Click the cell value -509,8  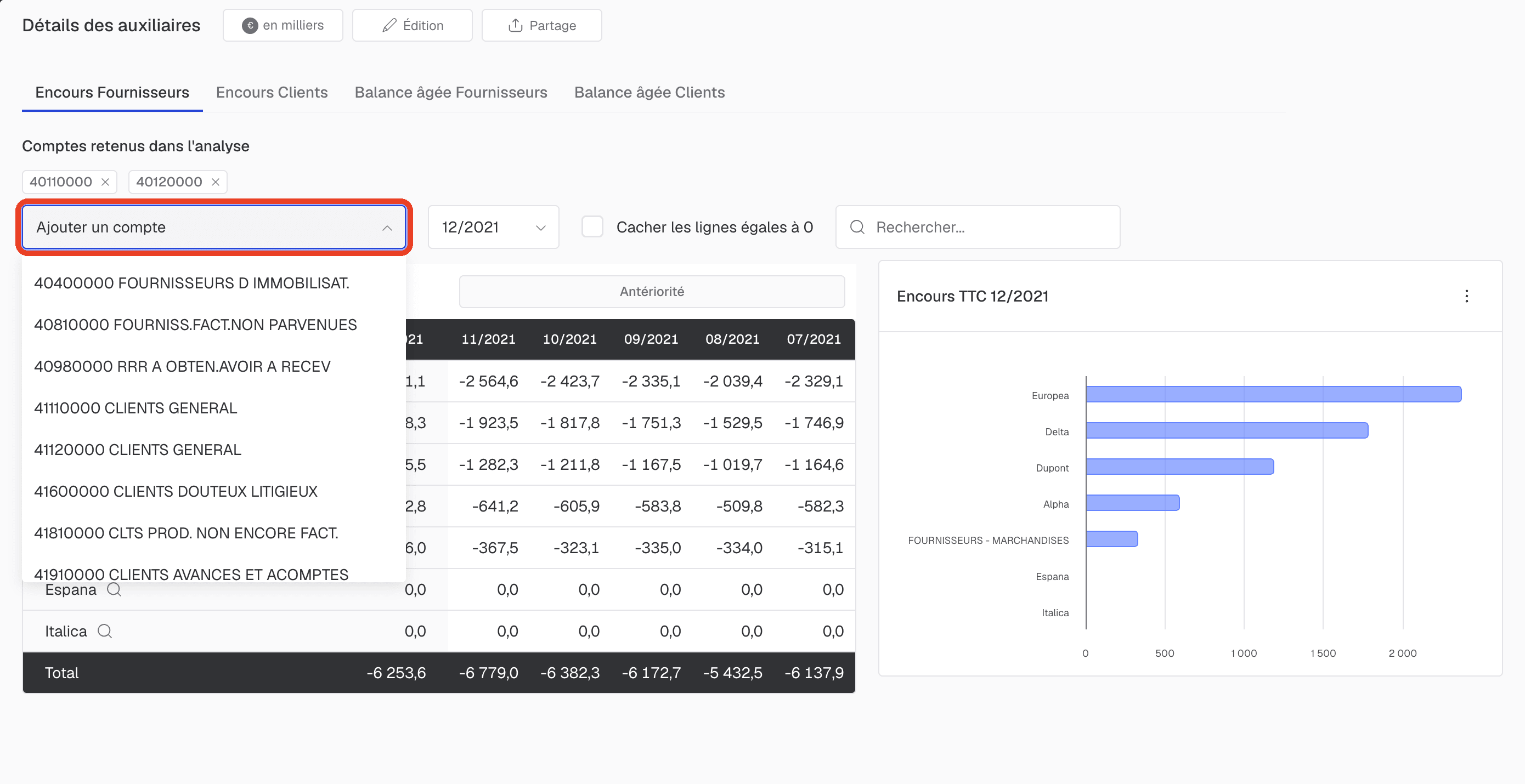(739, 506)
